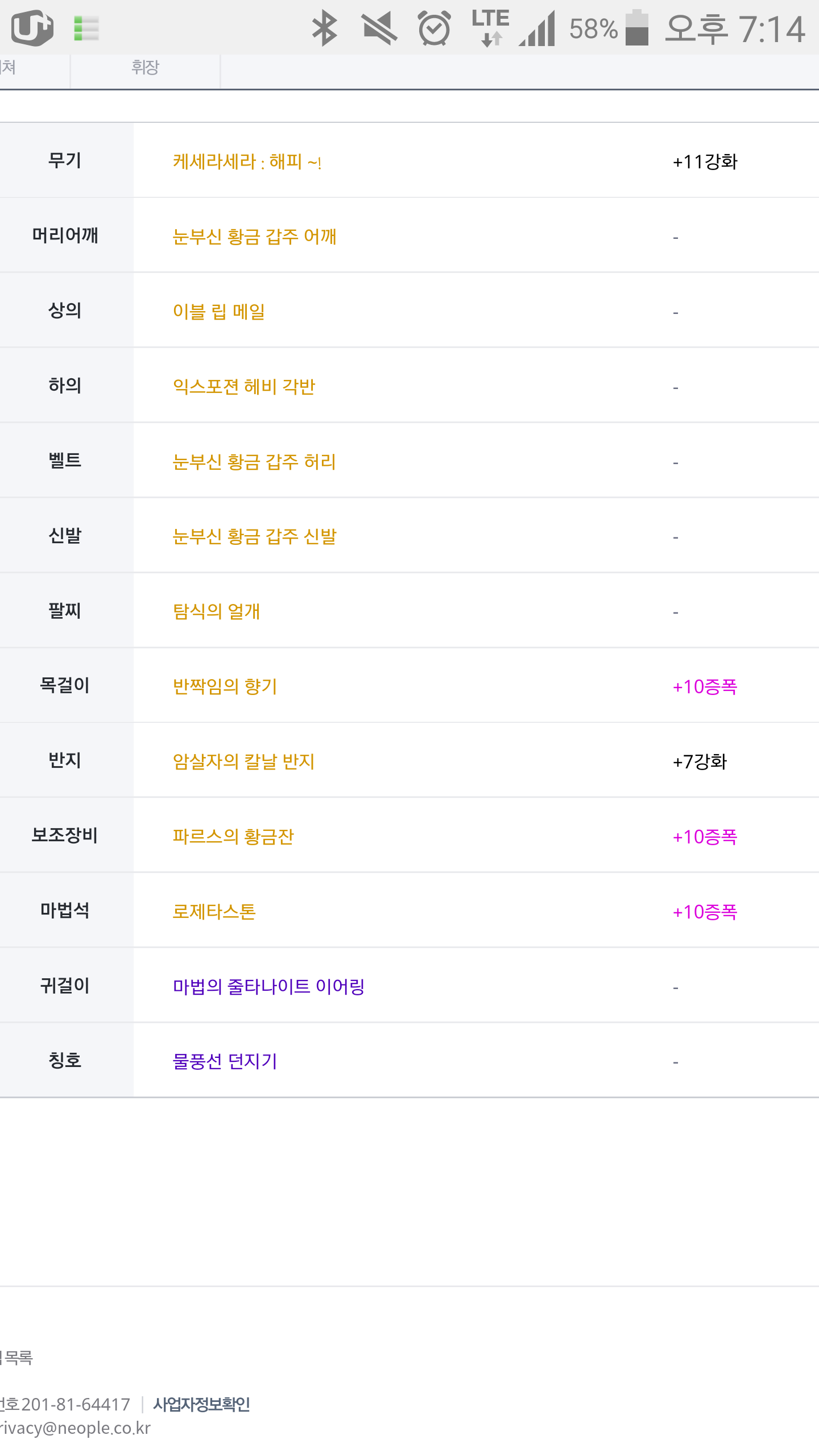Tap the battery level icon

pyautogui.click(x=637, y=28)
